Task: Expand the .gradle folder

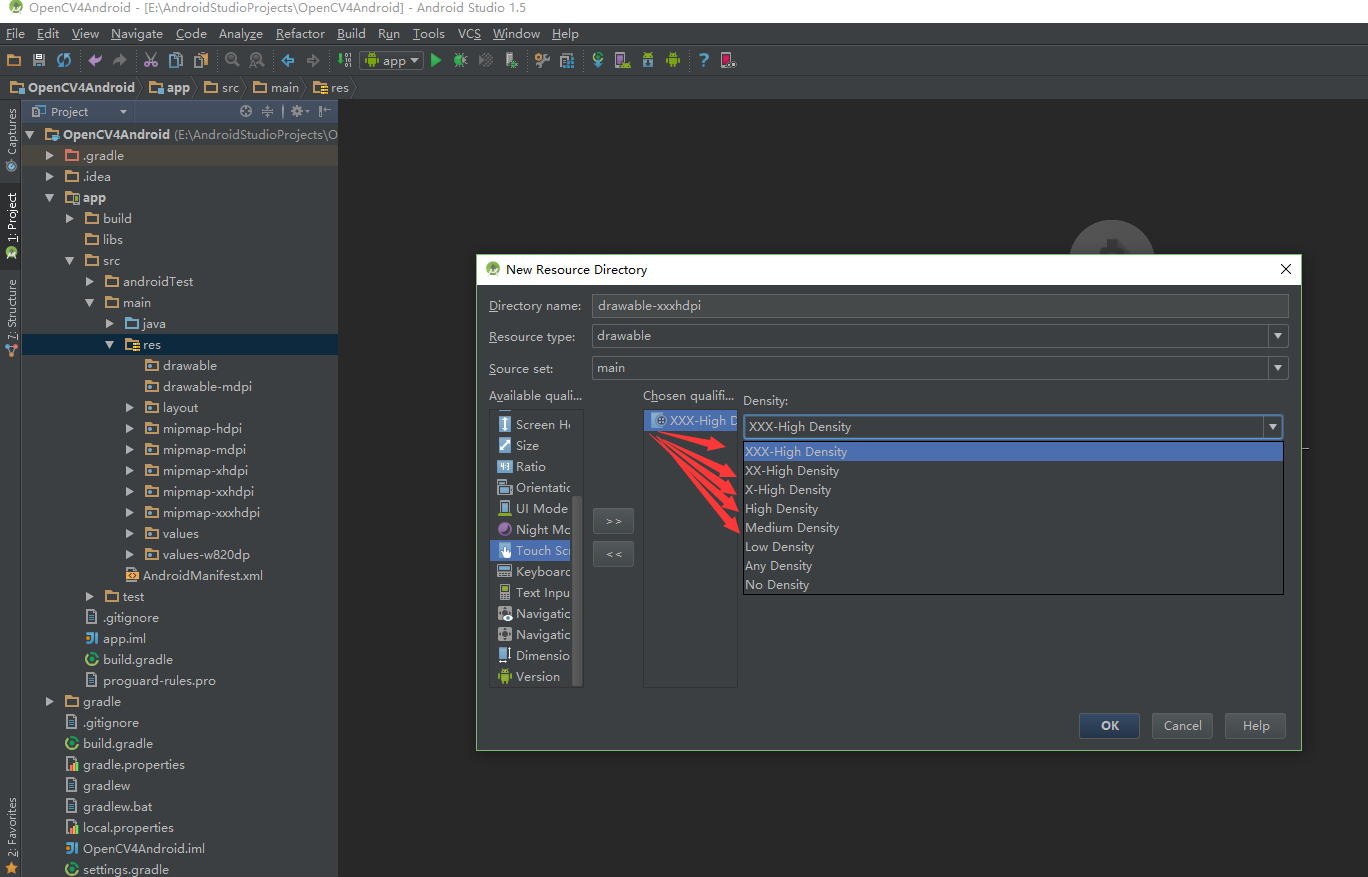Action: (49, 155)
